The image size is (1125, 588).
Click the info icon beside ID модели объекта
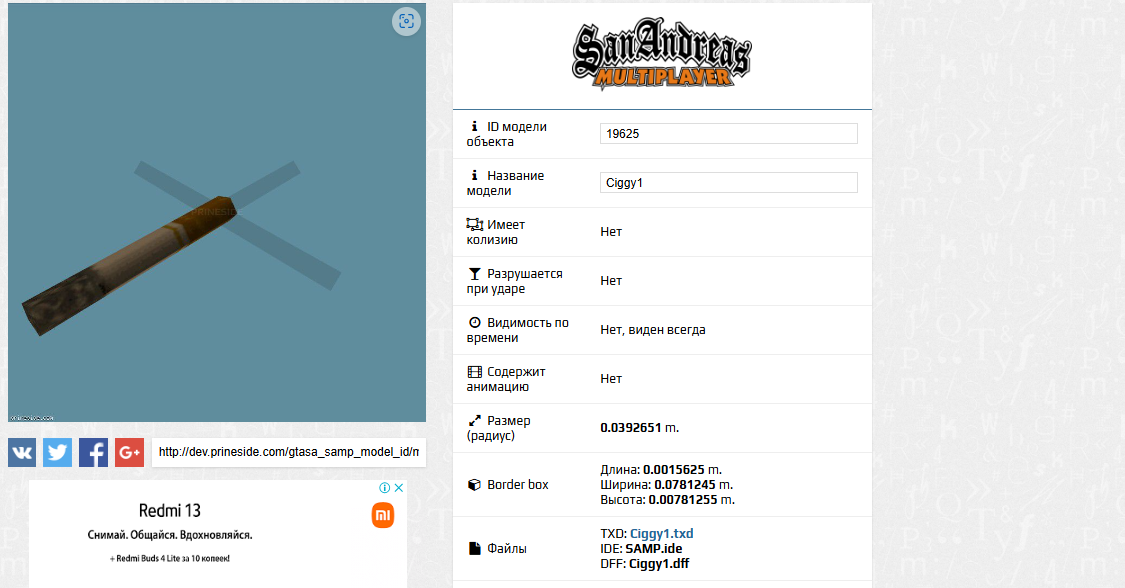pos(474,127)
